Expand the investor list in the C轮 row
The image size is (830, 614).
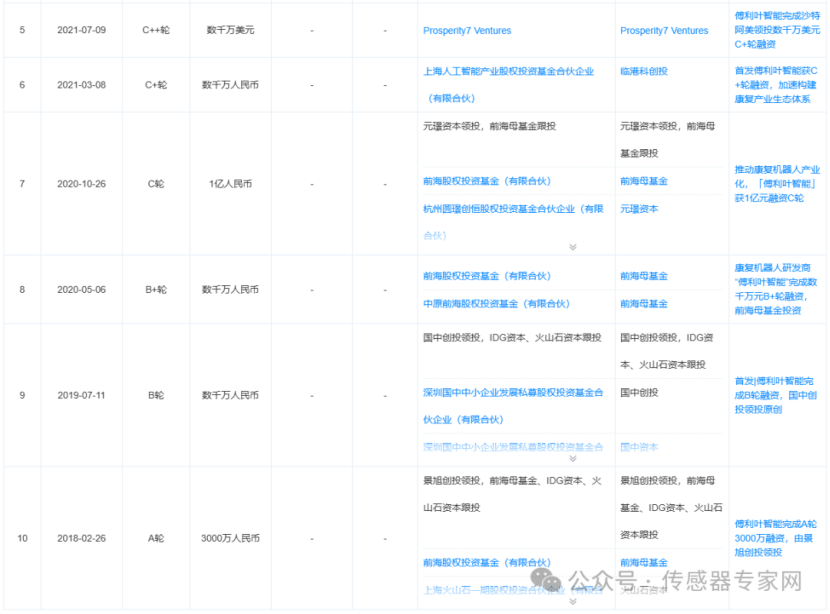[573, 246]
